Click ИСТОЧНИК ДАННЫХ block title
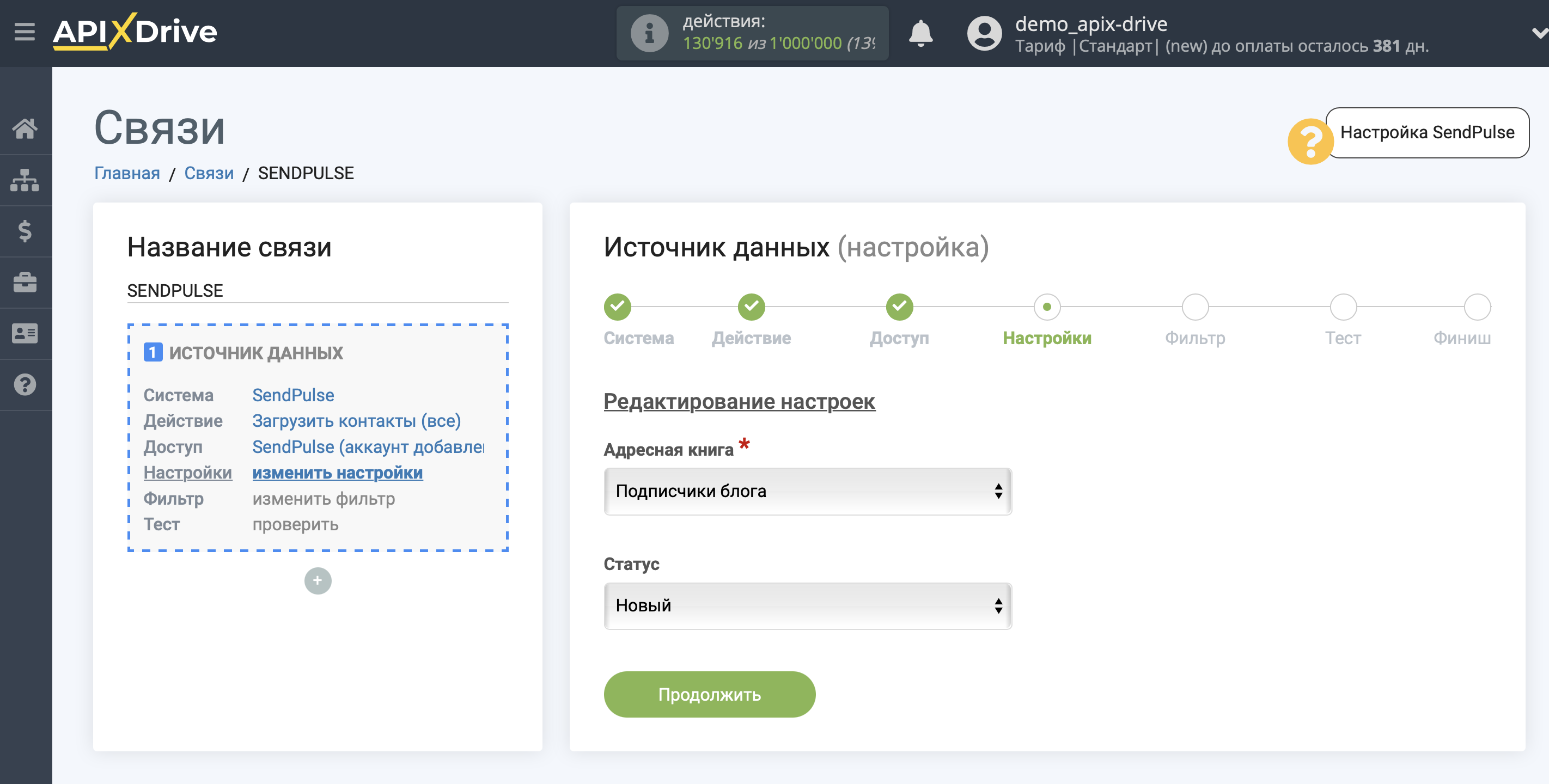The image size is (1549, 784). (255, 353)
